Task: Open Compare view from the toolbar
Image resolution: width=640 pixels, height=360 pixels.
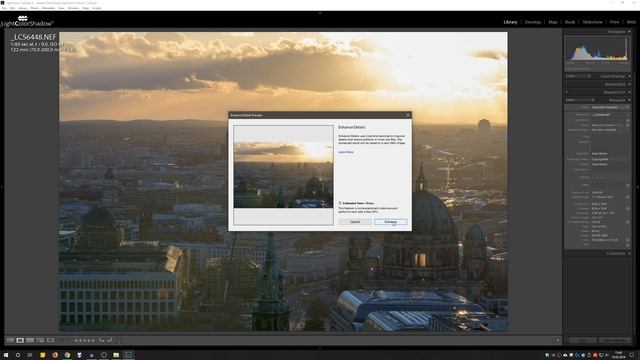Action: click(30, 340)
